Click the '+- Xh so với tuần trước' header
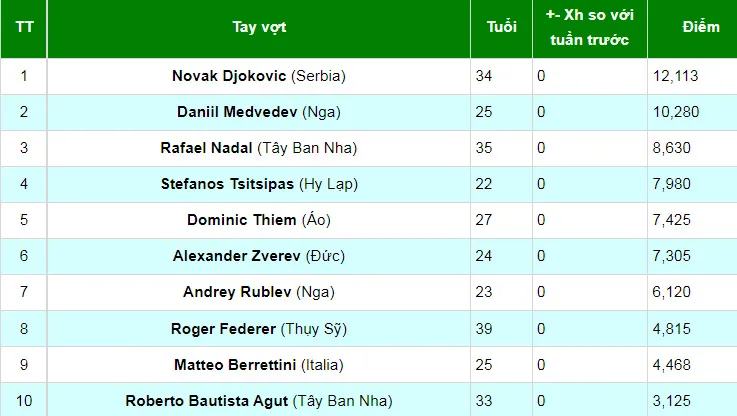Screen dimensions: 737x416 [x=590, y=27]
